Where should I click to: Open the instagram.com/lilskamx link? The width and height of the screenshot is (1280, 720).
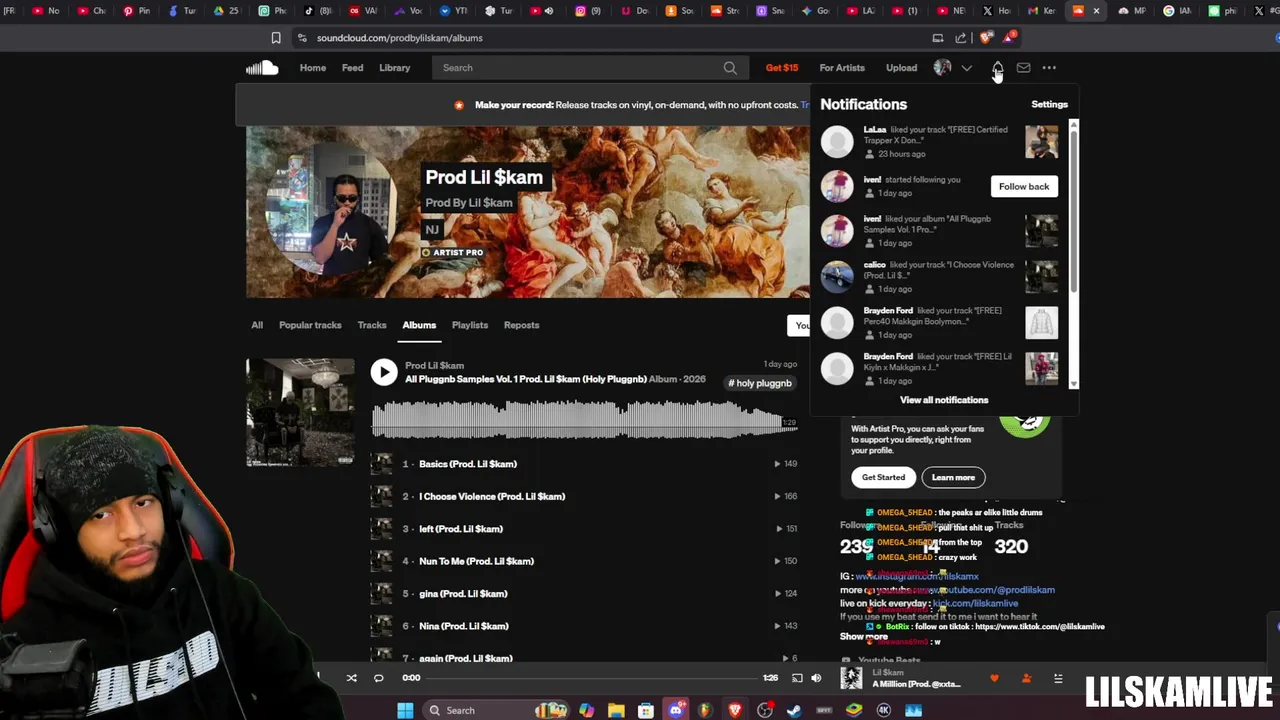coord(917,577)
